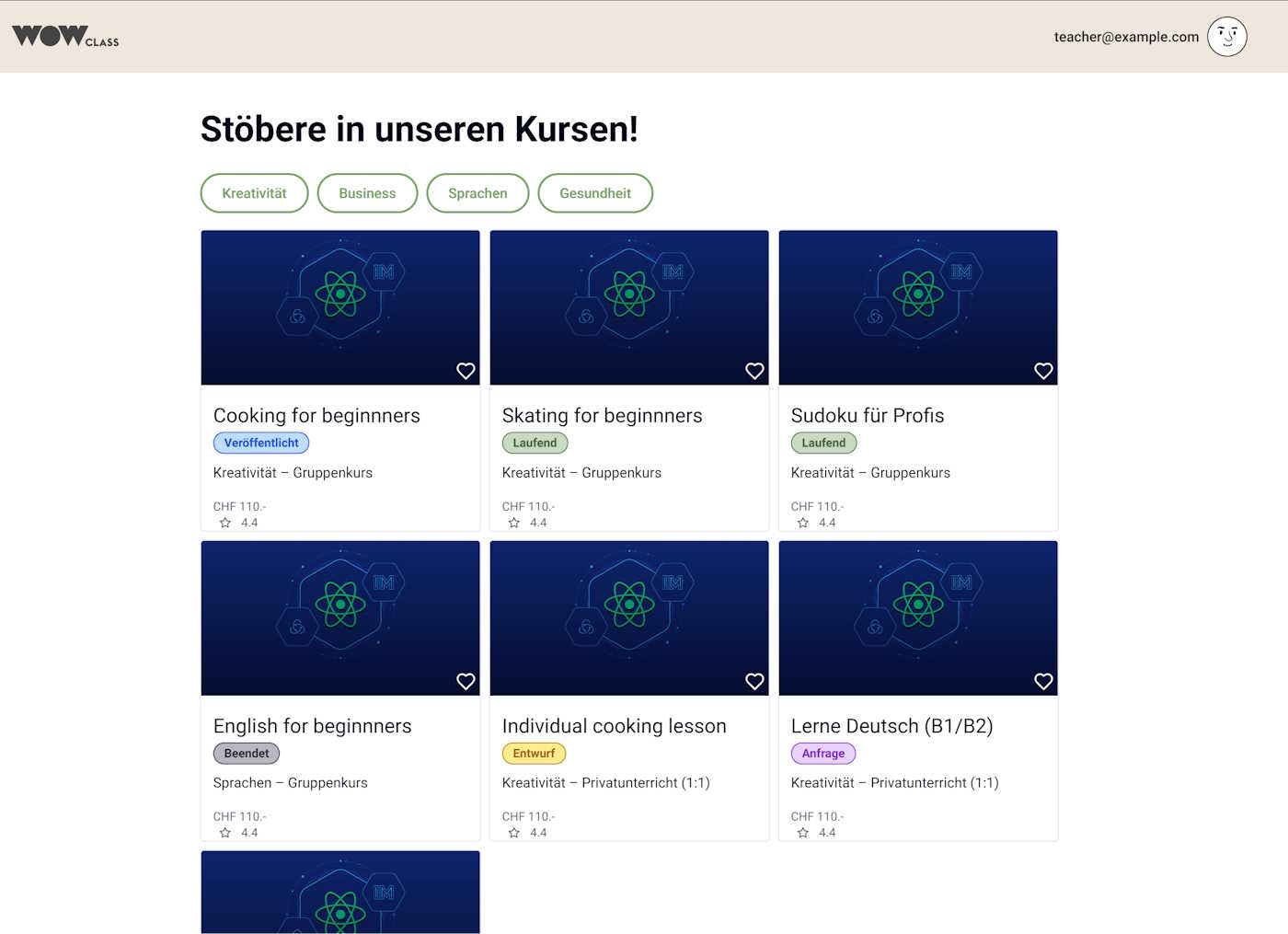The height and width of the screenshot is (934, 1288).
Task: Click the star rating icon on Cooking for beginners
Action: (225, 523)
